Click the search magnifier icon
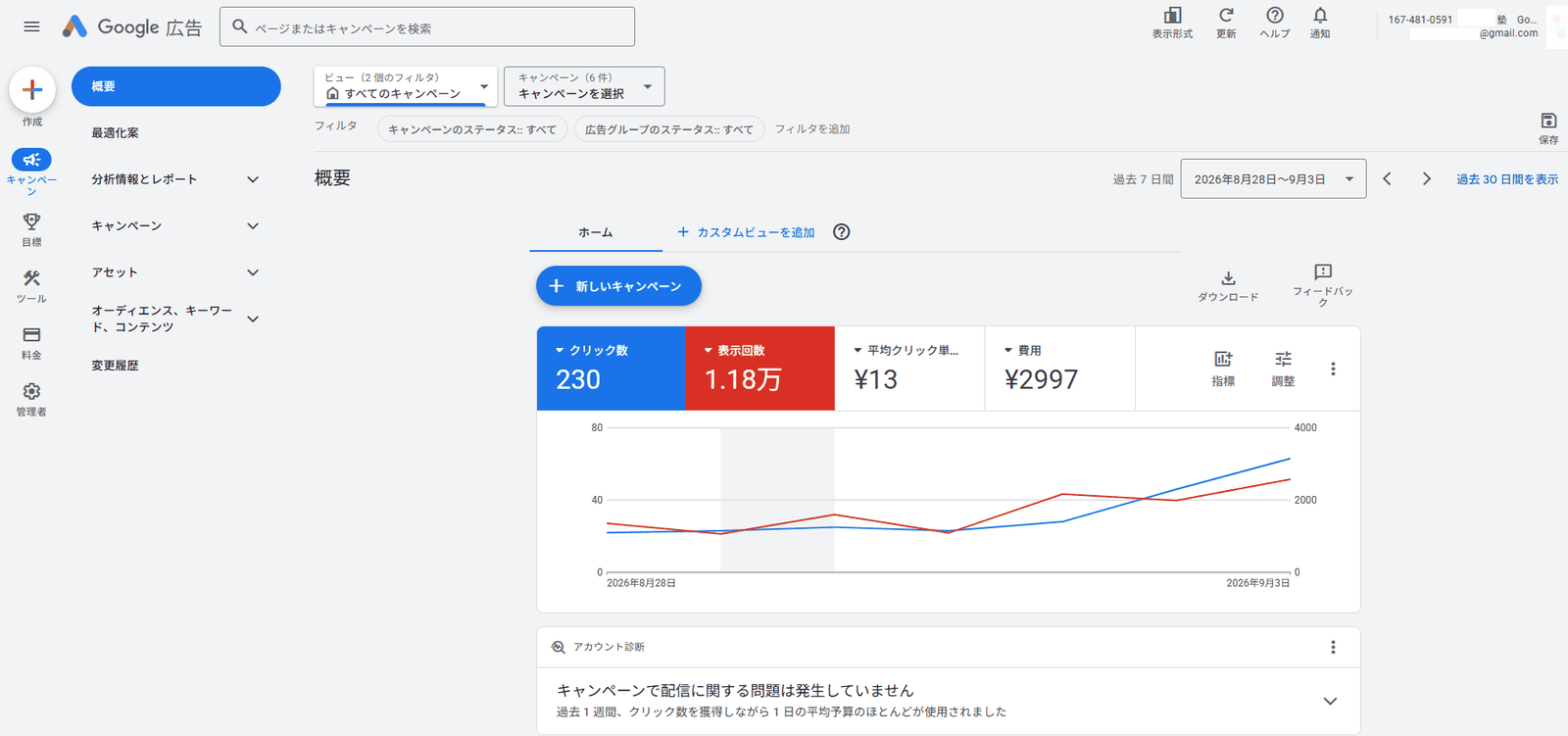 (239, 27)
